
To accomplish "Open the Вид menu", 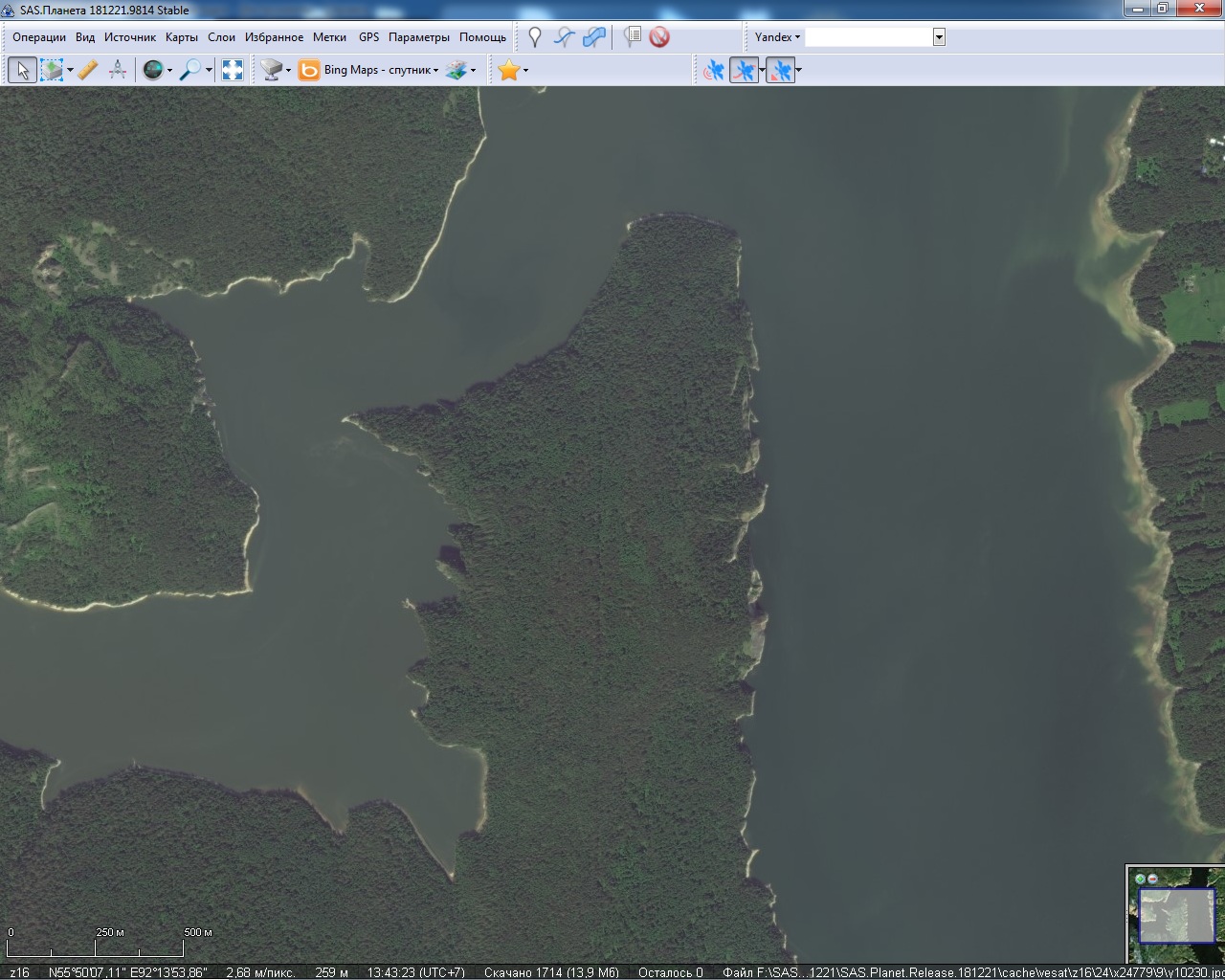I will point(85,37).
